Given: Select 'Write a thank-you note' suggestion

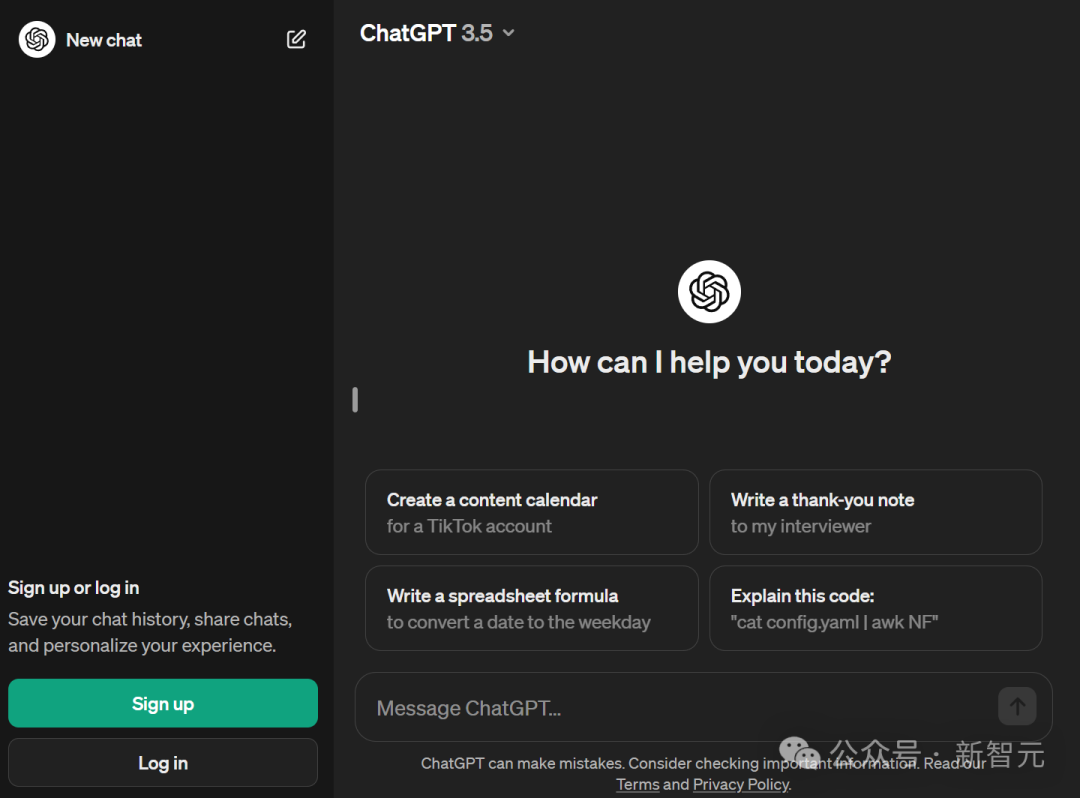Looking at the screenshot, I should 875,512.
